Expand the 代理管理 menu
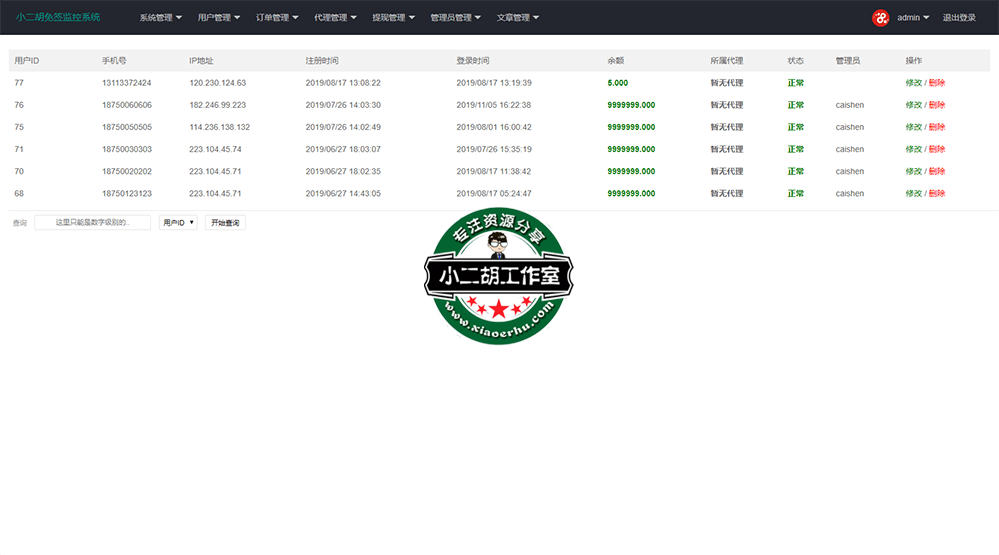Viewport: 999px width, 555px height. pos(335,18)
